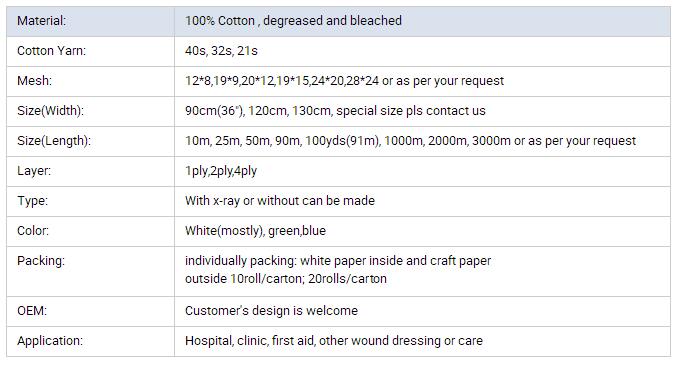Click the Cotton Yarn row label
679x369 pixels.
click(52, 51)
